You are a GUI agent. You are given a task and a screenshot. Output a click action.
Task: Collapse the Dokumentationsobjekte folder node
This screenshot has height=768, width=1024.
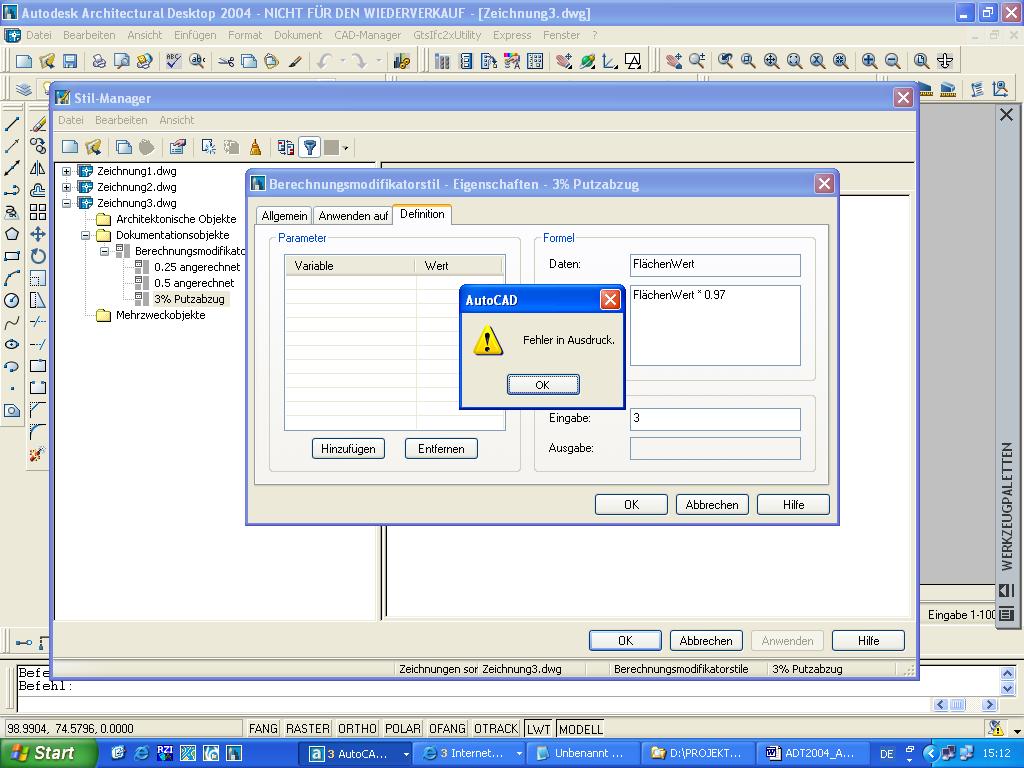pyautogui.click(x=86, y=235)
